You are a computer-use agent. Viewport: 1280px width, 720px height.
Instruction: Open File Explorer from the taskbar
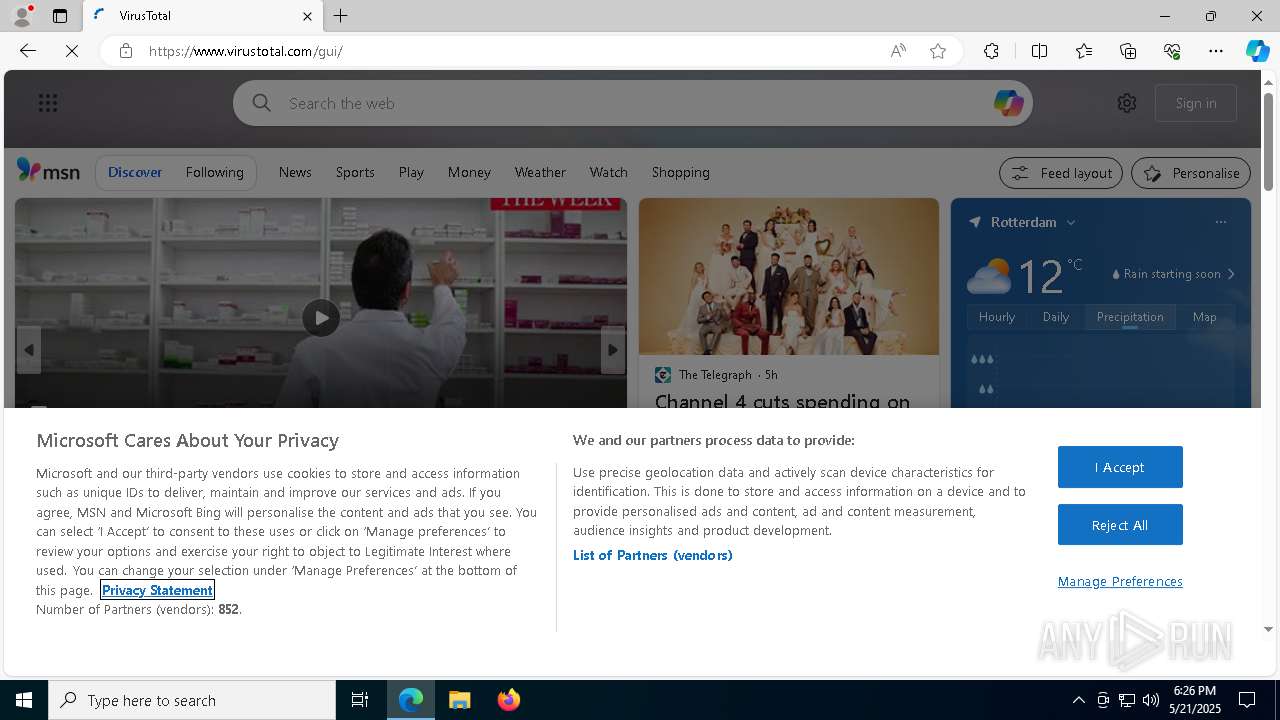pyautogui.click(x=460, y=700)
